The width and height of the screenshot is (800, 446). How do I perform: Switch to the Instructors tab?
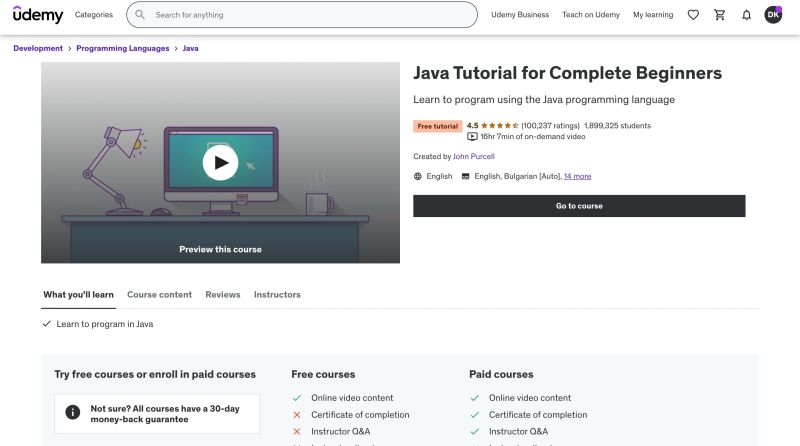click(x=277, y=295)
